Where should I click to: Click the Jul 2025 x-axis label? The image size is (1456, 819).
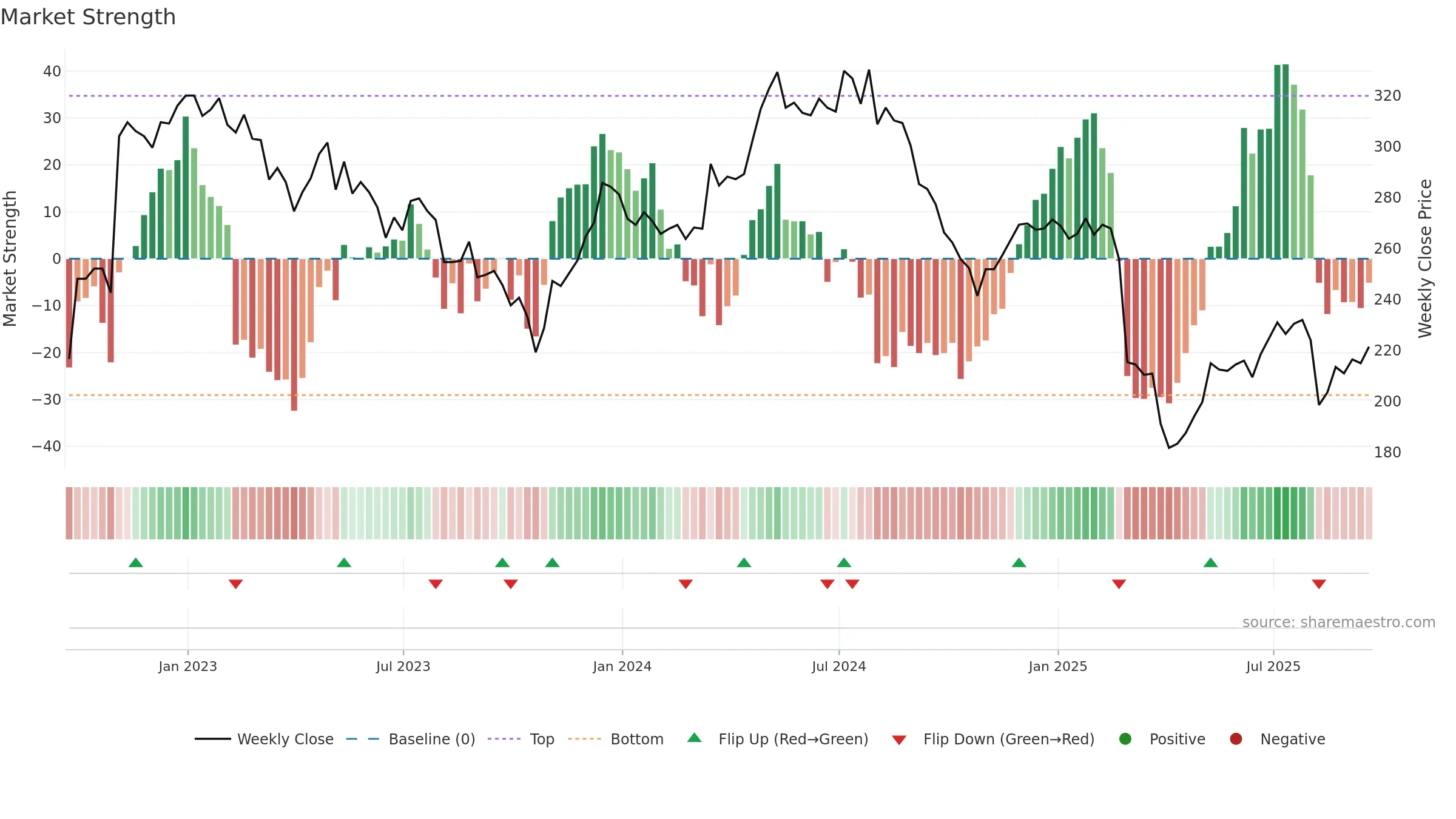pos(1273,666)
